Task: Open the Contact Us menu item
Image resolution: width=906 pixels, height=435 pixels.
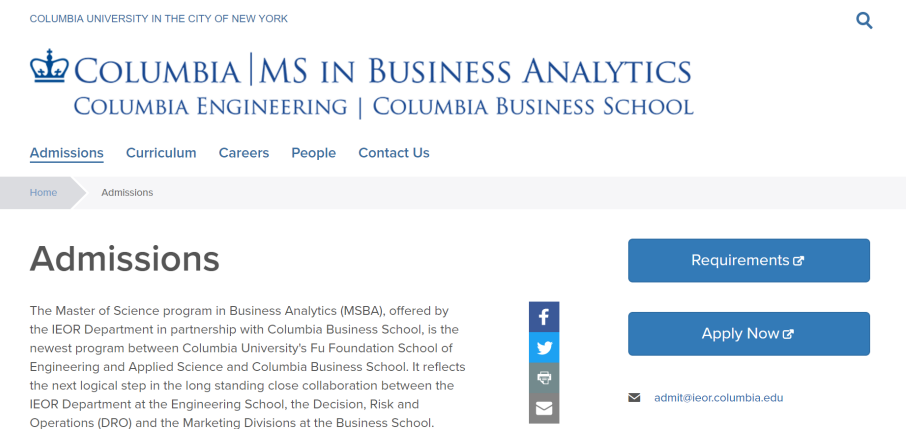Action: (x=394, y=153)
